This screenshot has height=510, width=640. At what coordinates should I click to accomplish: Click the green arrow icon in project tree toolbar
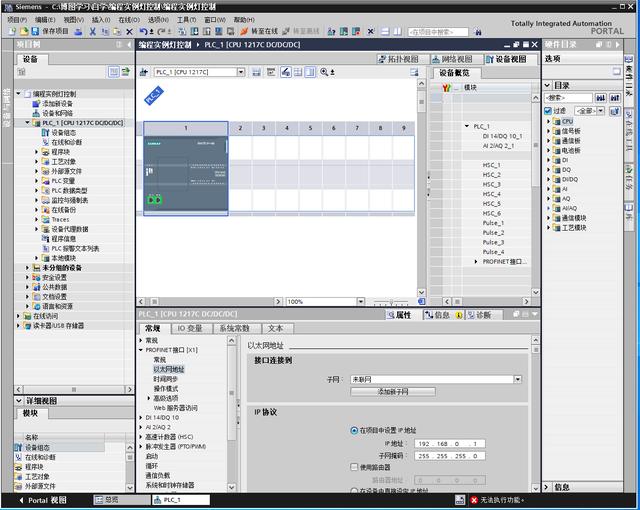coord(126,72)
